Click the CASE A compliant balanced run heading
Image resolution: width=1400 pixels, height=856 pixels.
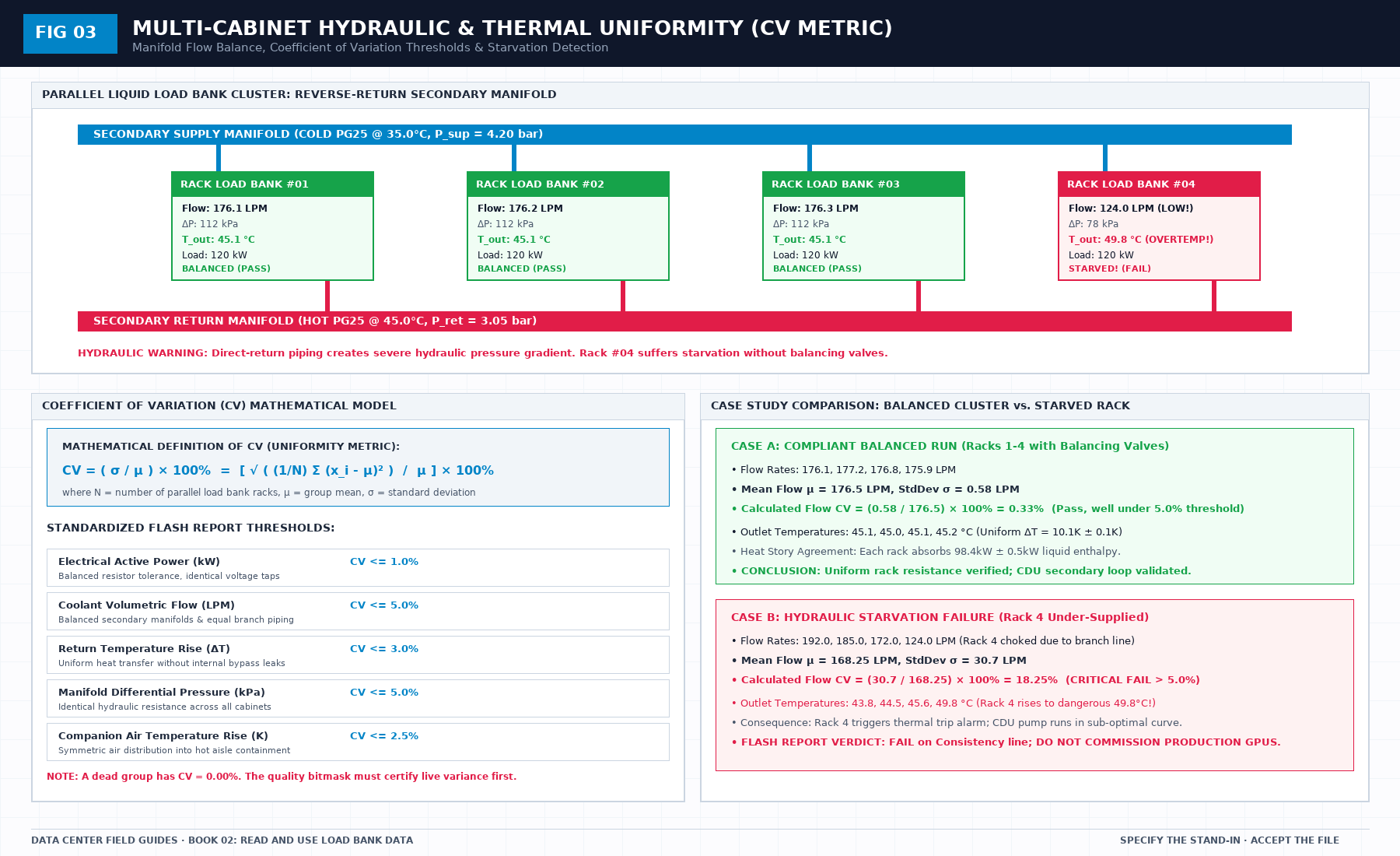coord(950,446)
